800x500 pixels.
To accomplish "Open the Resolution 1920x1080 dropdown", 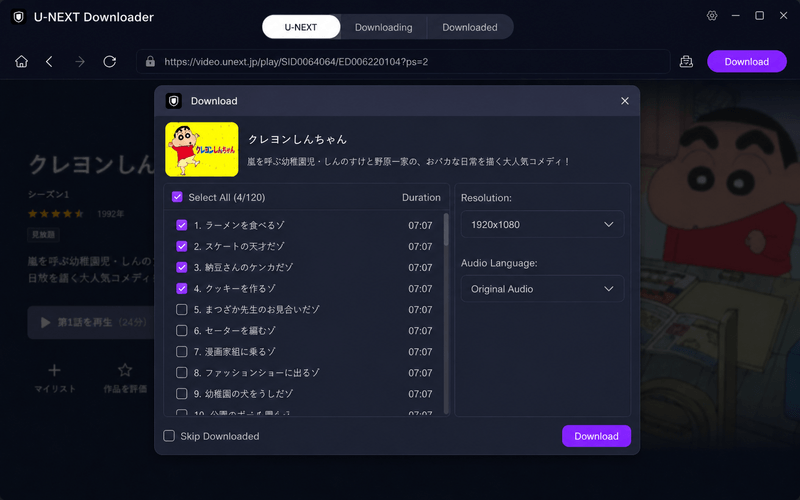I will [x=542, y=224].
